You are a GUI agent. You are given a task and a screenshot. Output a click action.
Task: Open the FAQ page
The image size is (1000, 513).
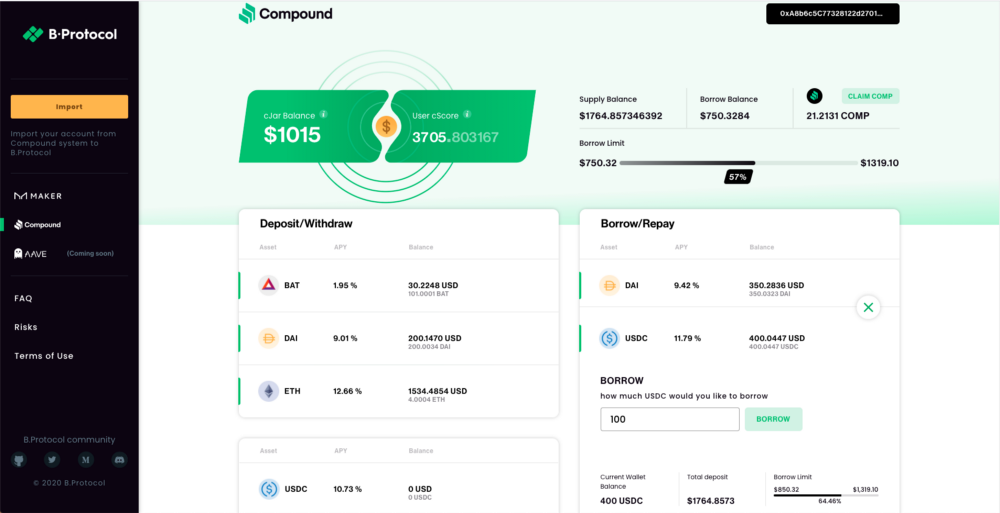coord(23,298)
